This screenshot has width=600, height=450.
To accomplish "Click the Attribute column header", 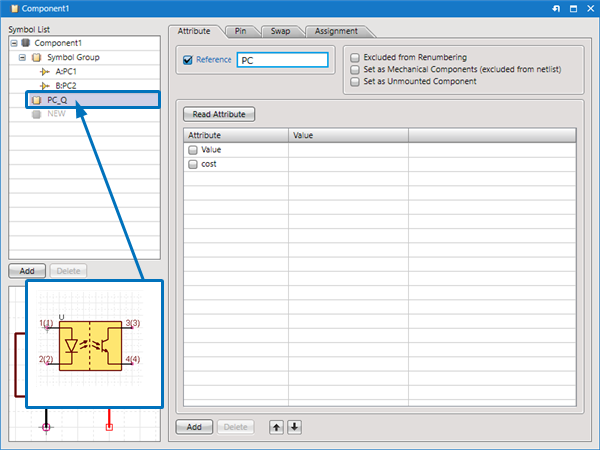I will [x=236, y=135].
